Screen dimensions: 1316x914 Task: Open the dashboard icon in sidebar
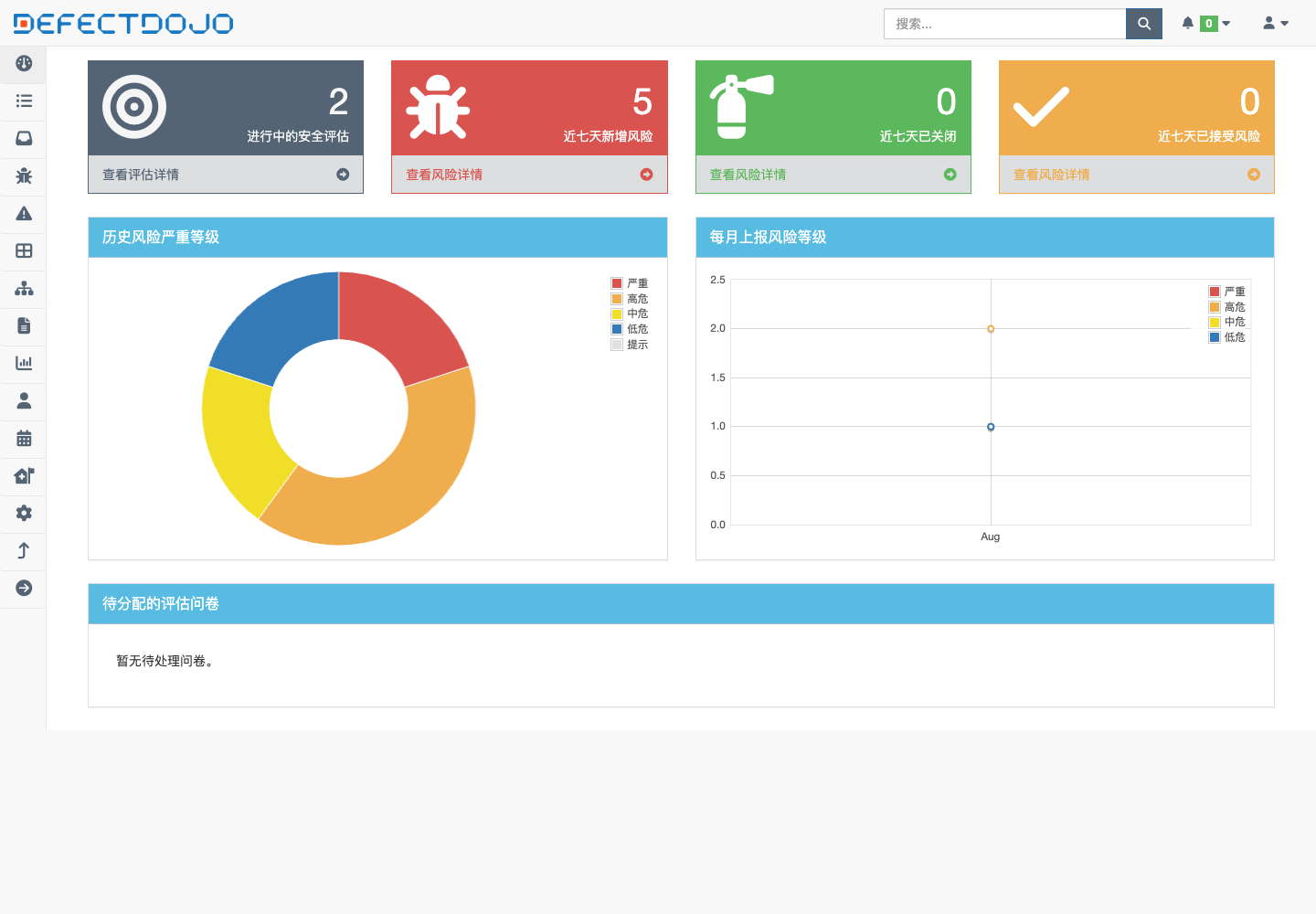point(24,63)
